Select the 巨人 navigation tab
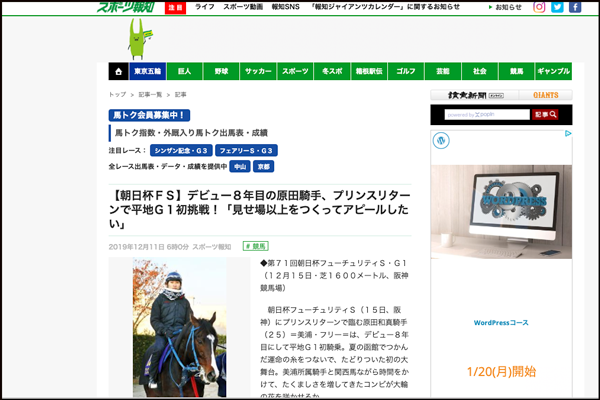Screen dimensions: 600x400 [184, 72]
